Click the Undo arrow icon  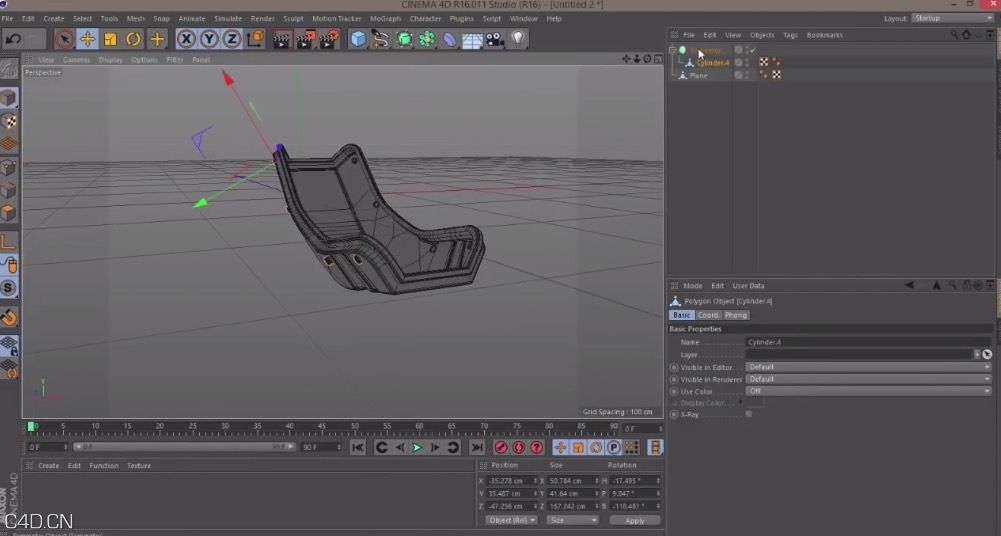pos(13,39)
